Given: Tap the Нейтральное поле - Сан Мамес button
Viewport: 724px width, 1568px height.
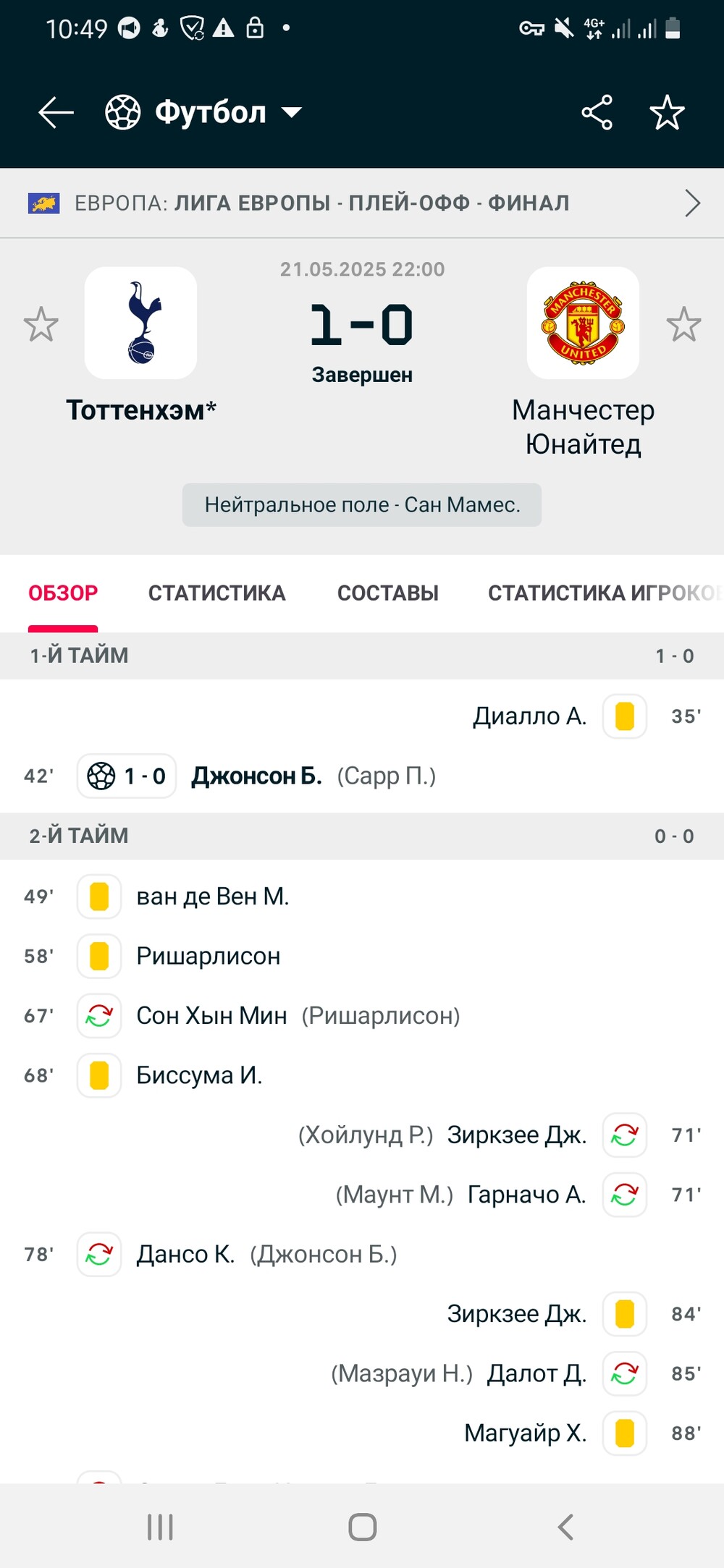Looking at the screenshot, I should coord(362,505).
